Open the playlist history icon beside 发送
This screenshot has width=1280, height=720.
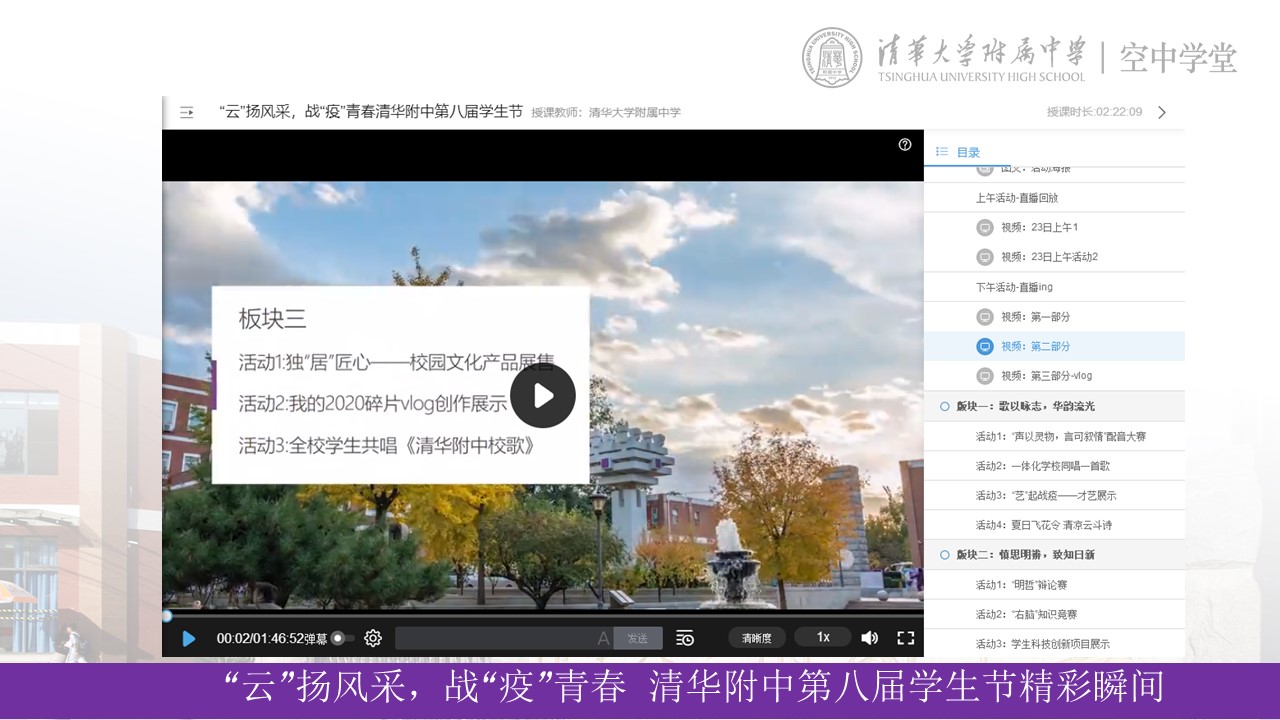pos(685,638)
